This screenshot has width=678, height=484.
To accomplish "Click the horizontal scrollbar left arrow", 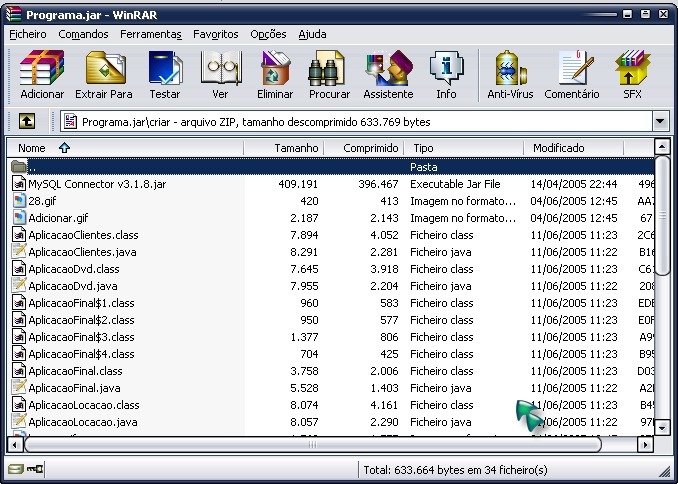I will pyautogui.click(x=15, y=444).
